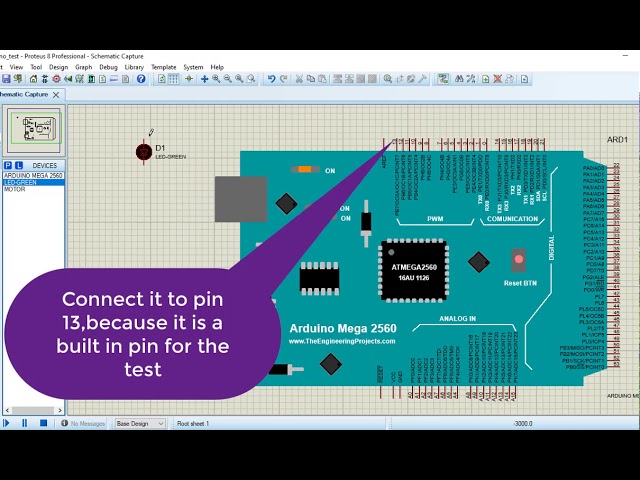640x480 pixels.
Task: Select the D1 green LED component
Action: pos(144,152)
